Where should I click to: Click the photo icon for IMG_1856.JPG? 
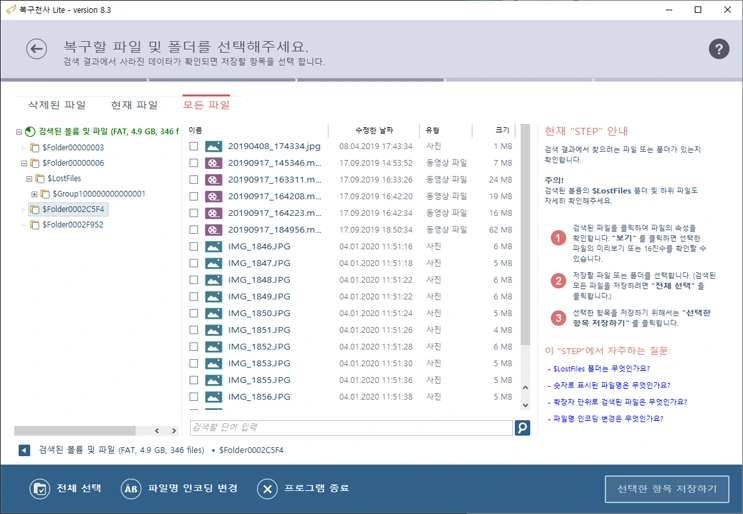point(214,397)
